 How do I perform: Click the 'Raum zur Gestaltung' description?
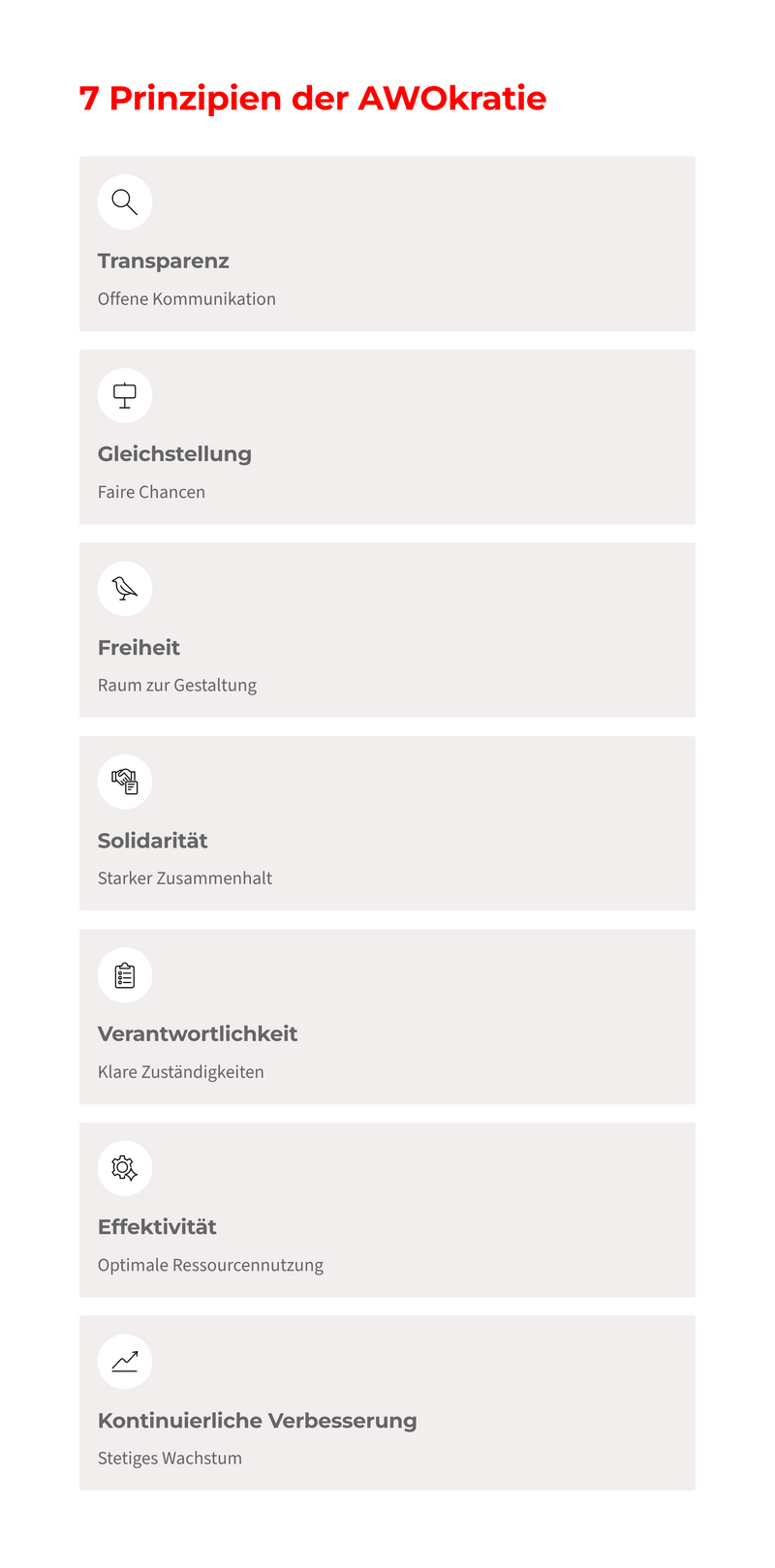tap(177, 686)
